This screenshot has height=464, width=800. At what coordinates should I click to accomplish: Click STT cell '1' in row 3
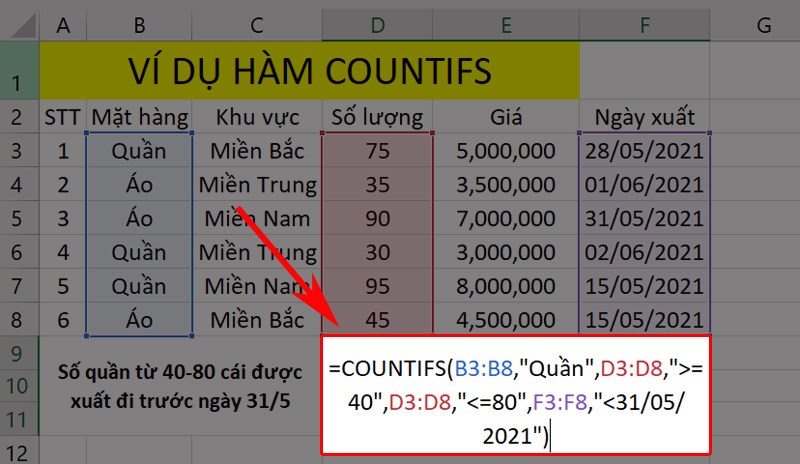pyautogui.click(x=63, y=151)
